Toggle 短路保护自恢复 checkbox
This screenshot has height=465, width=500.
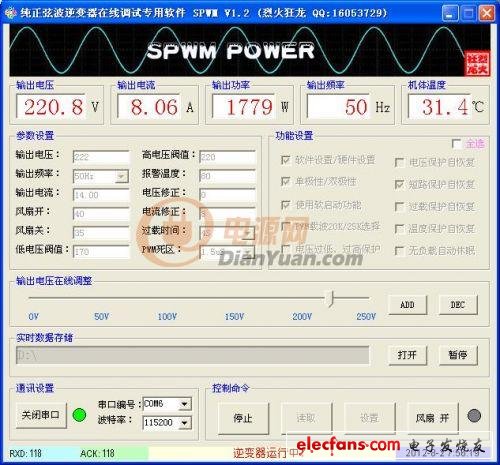point(399,184)
